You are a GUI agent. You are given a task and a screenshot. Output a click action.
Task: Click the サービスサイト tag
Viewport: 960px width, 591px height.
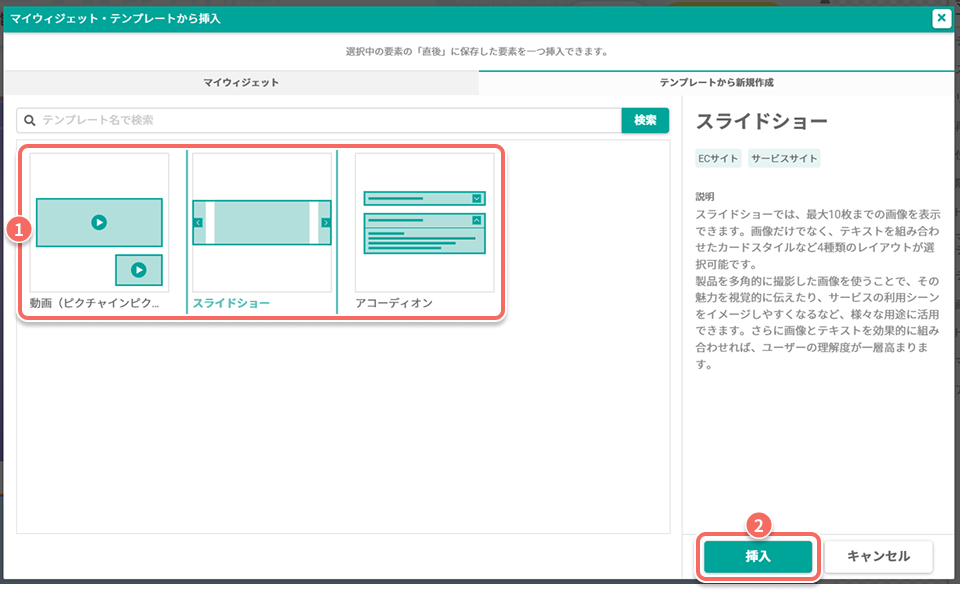pos(784,159)
